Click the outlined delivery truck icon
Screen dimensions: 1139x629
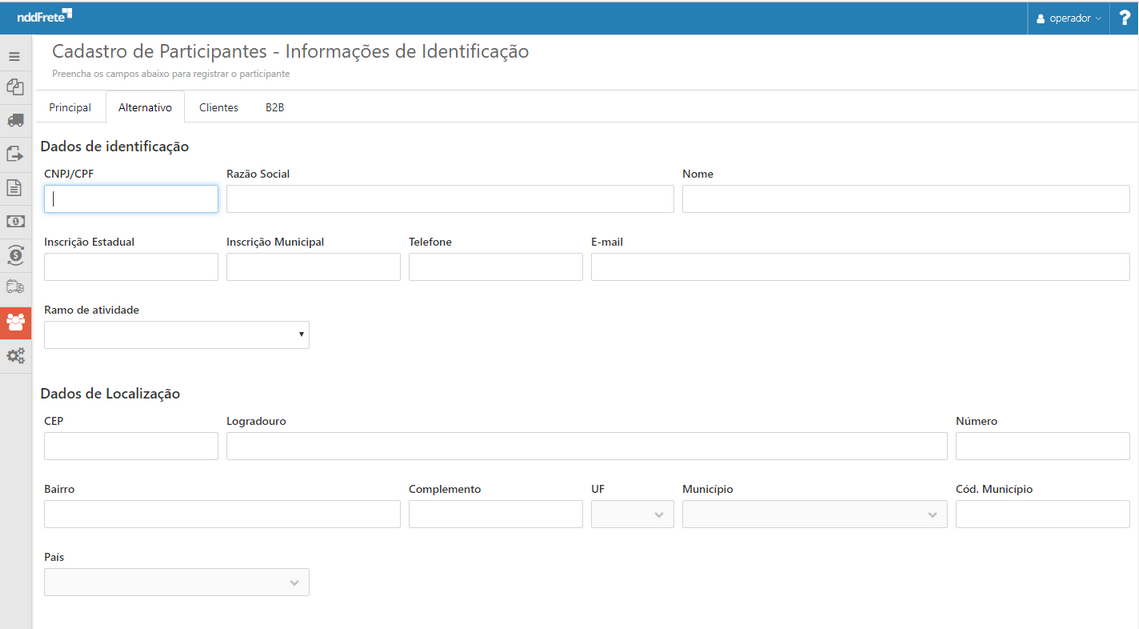click(x=15, y=288)
